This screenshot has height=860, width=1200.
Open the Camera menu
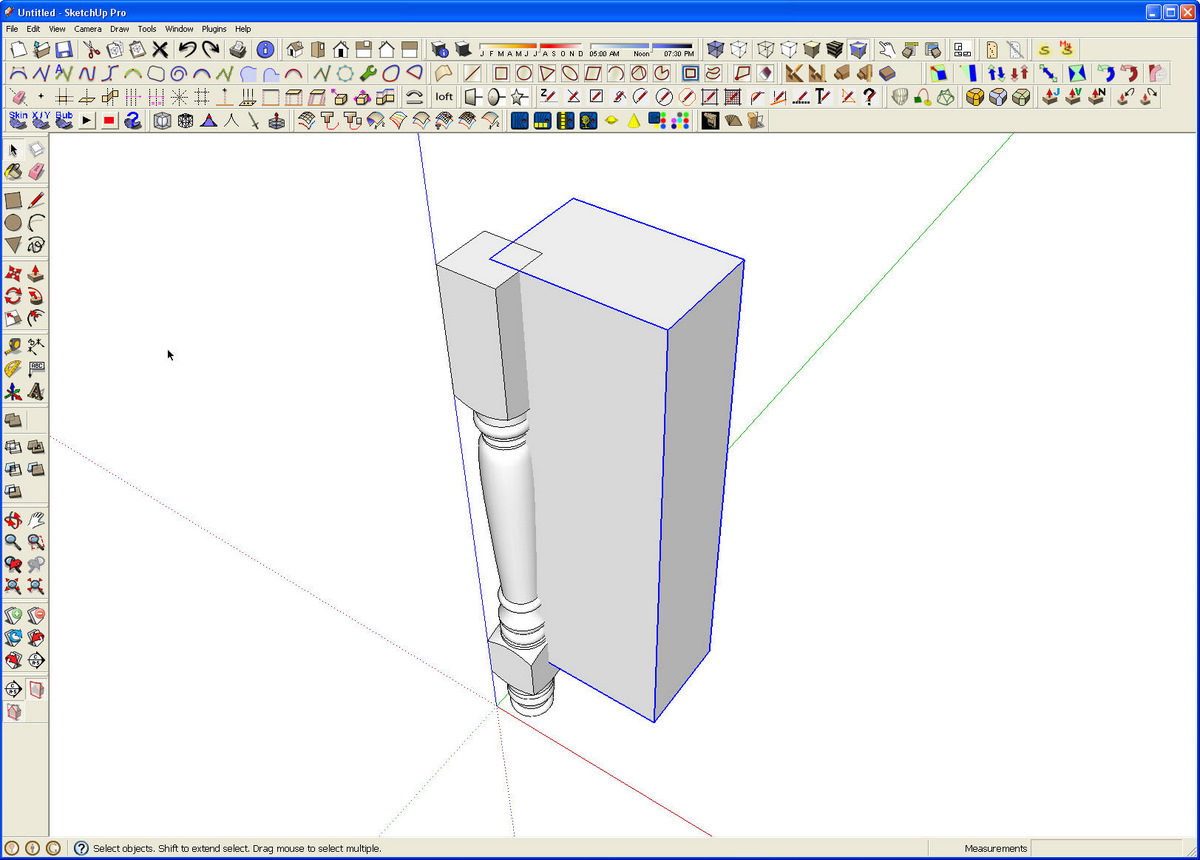point(88,28)
